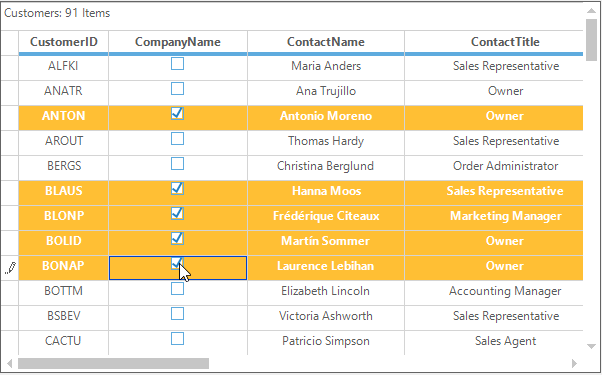The width and height of the screenshot is (602, 375).
Task: Sort by the CustomerID column header
Action: pyautogui.click(x=64, y=42)
